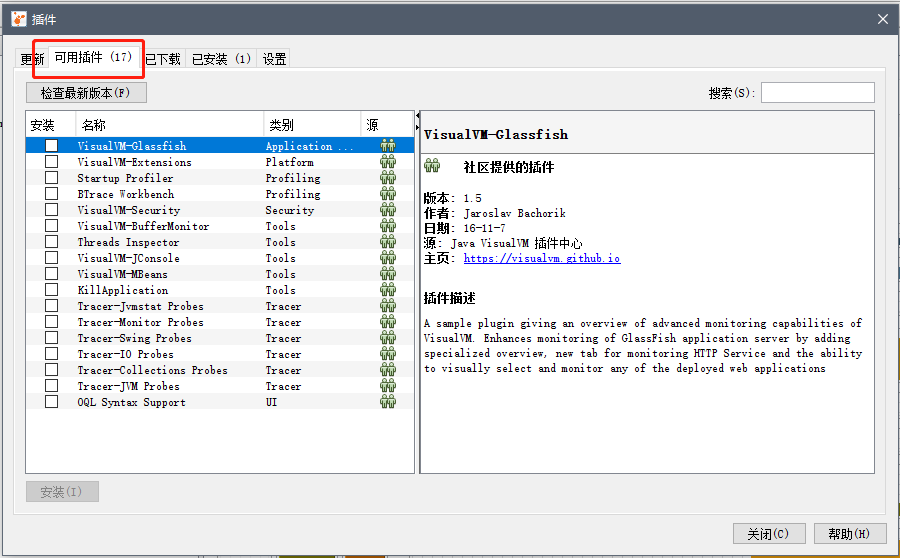Go to the 设置 tab

click(x=274, y=59)
